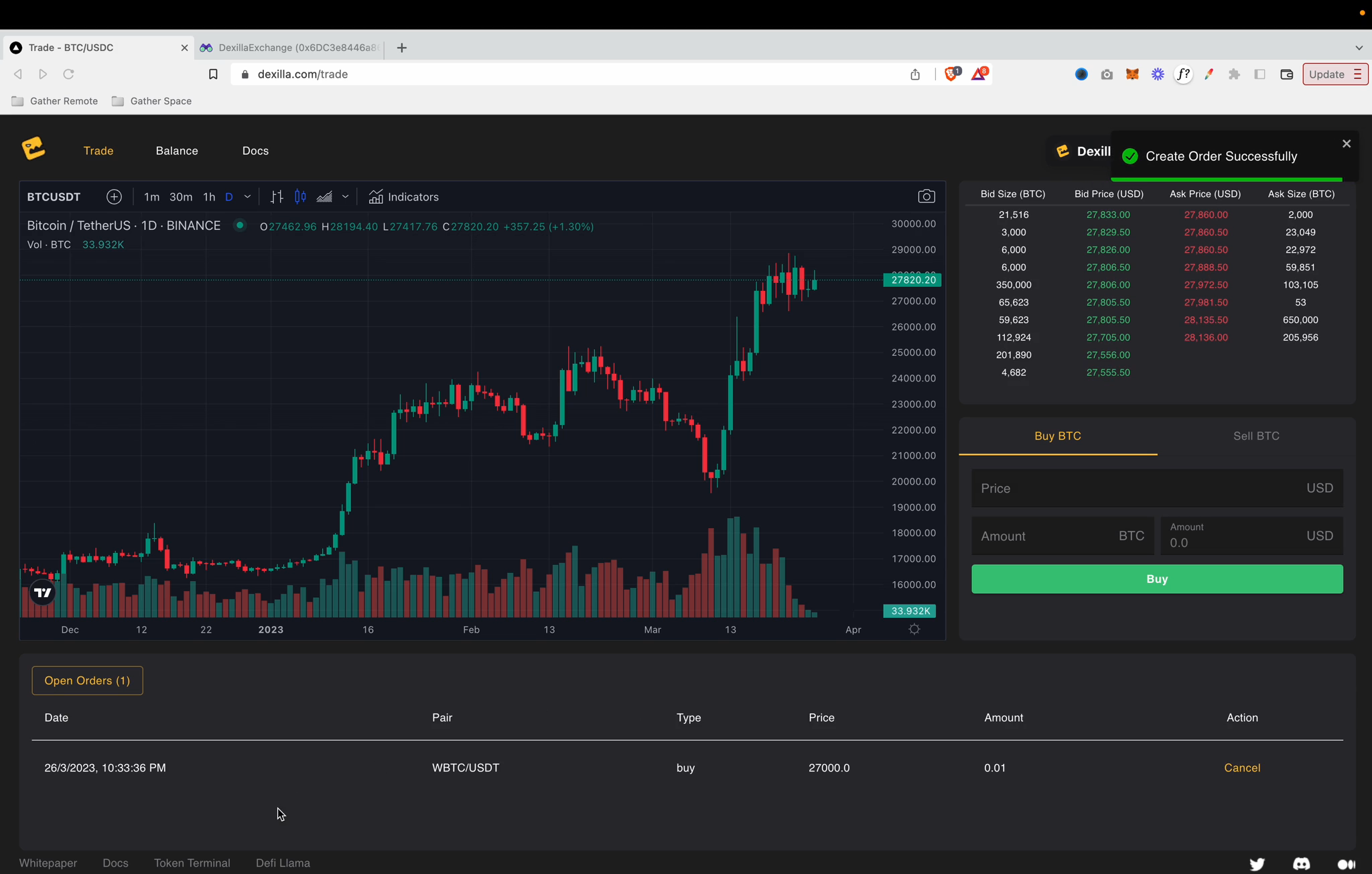Viewport: 1372px width, 874px height.
Task: Open the MetaMask fox extension
Action: (x=1132, y=74)
